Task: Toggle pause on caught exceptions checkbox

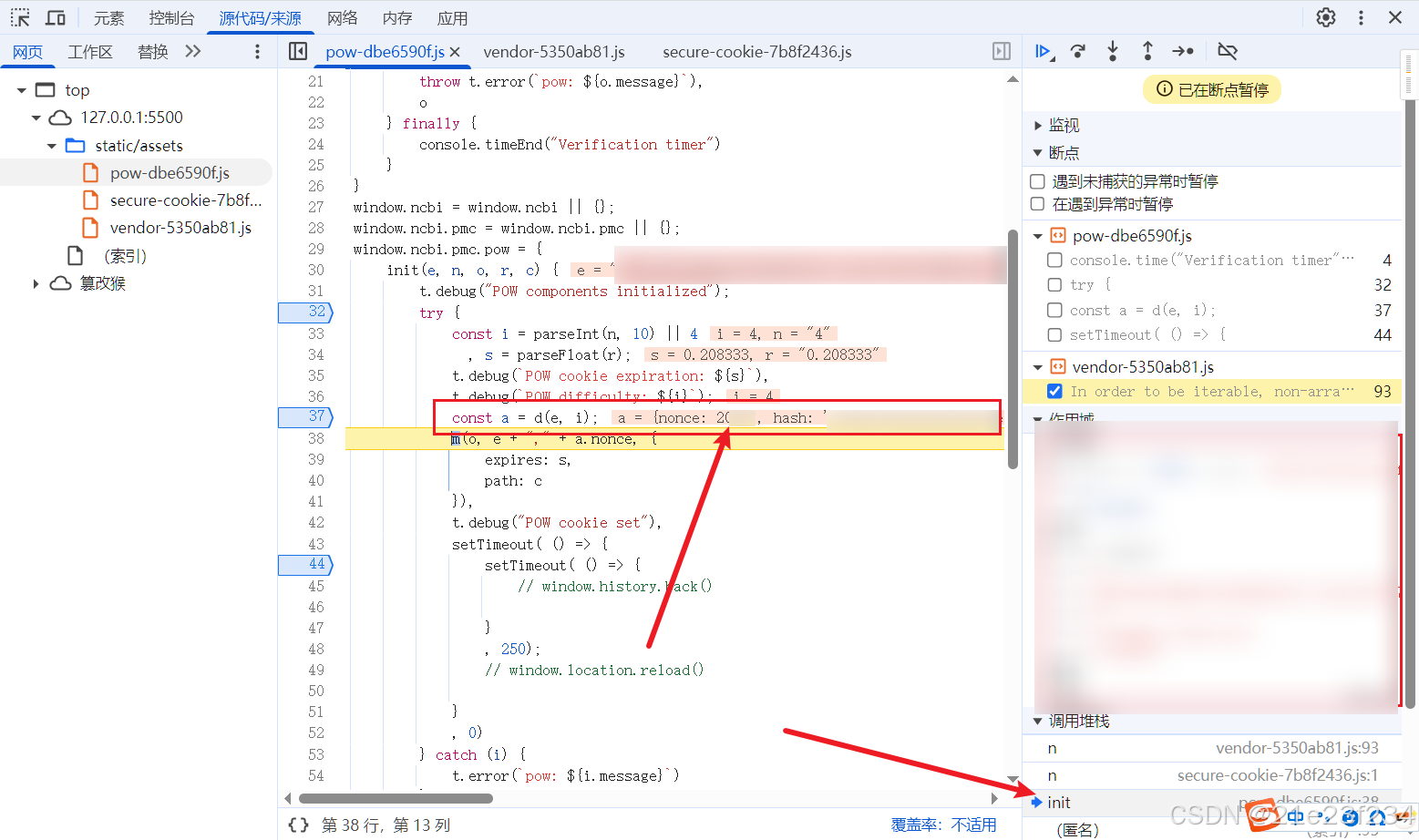Action: 1037,204
